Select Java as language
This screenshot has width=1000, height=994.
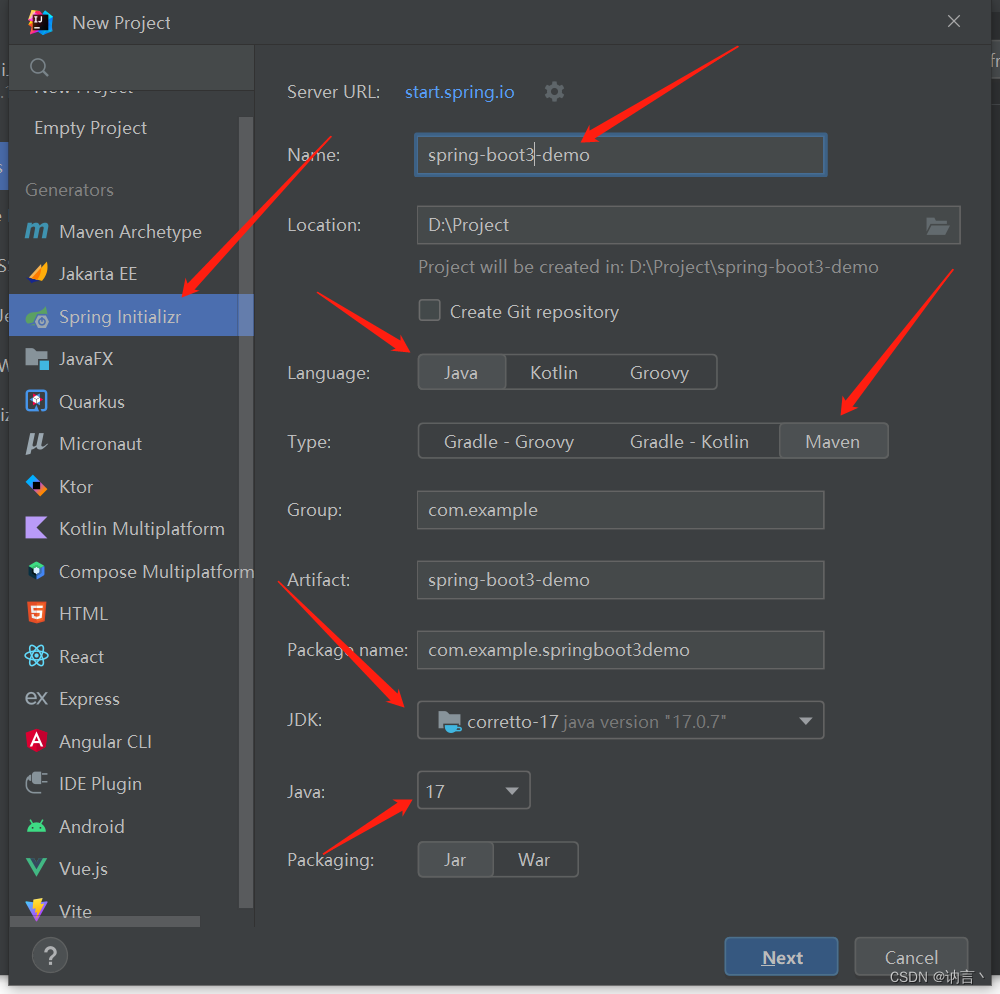461,372
